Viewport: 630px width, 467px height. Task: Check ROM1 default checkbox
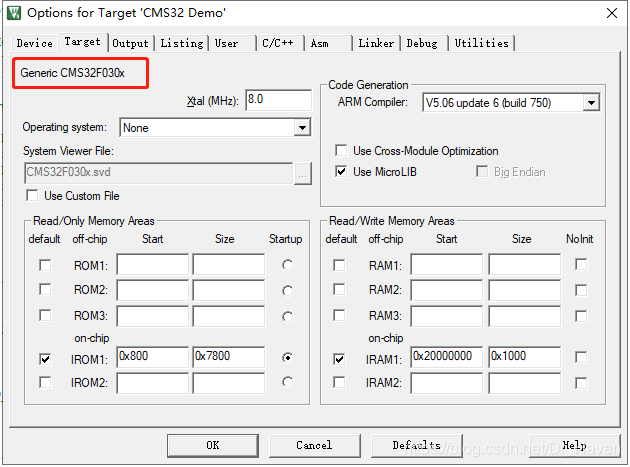tap(45, 265)
